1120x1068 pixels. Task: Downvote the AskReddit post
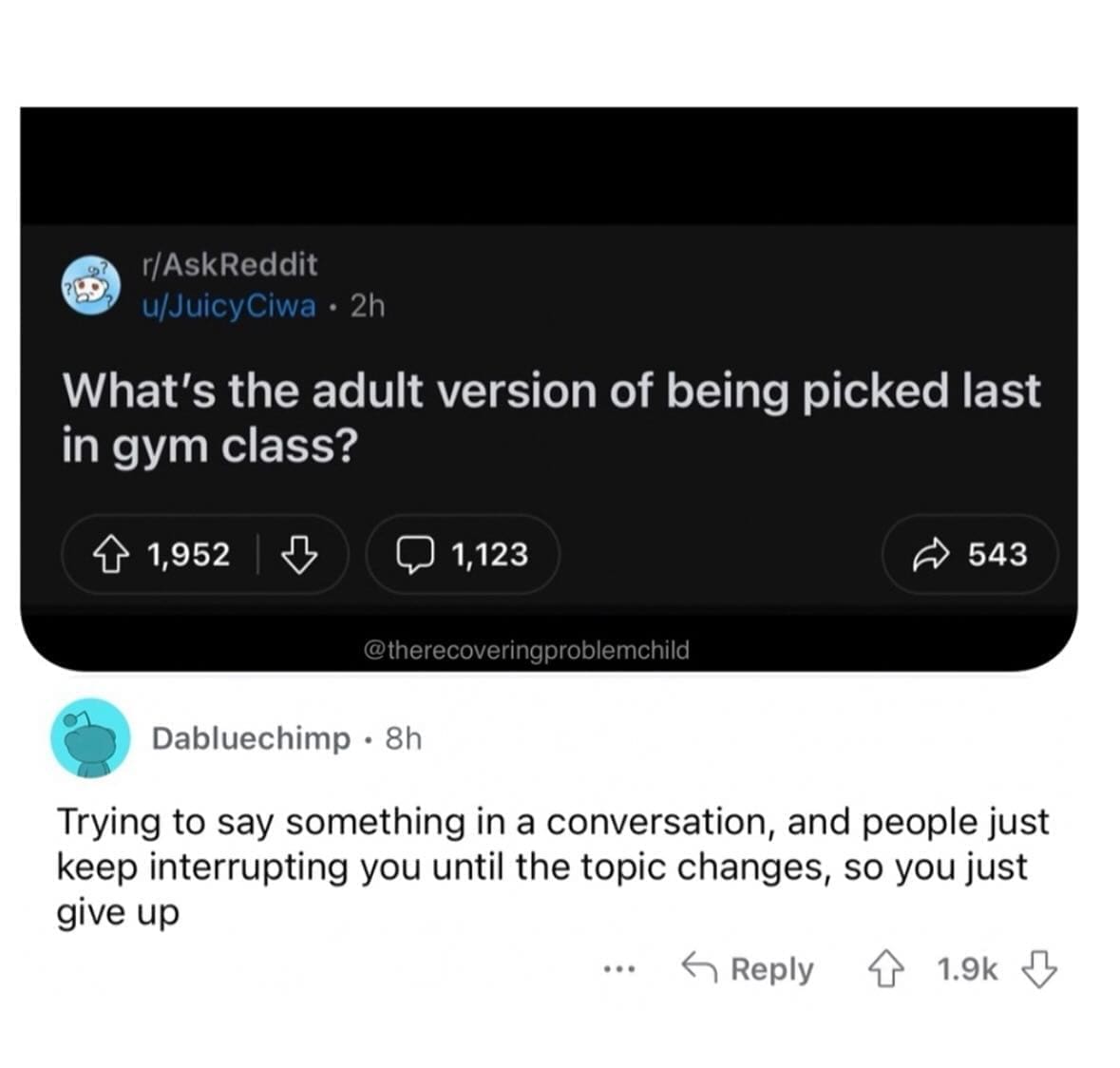pos(299,555)
